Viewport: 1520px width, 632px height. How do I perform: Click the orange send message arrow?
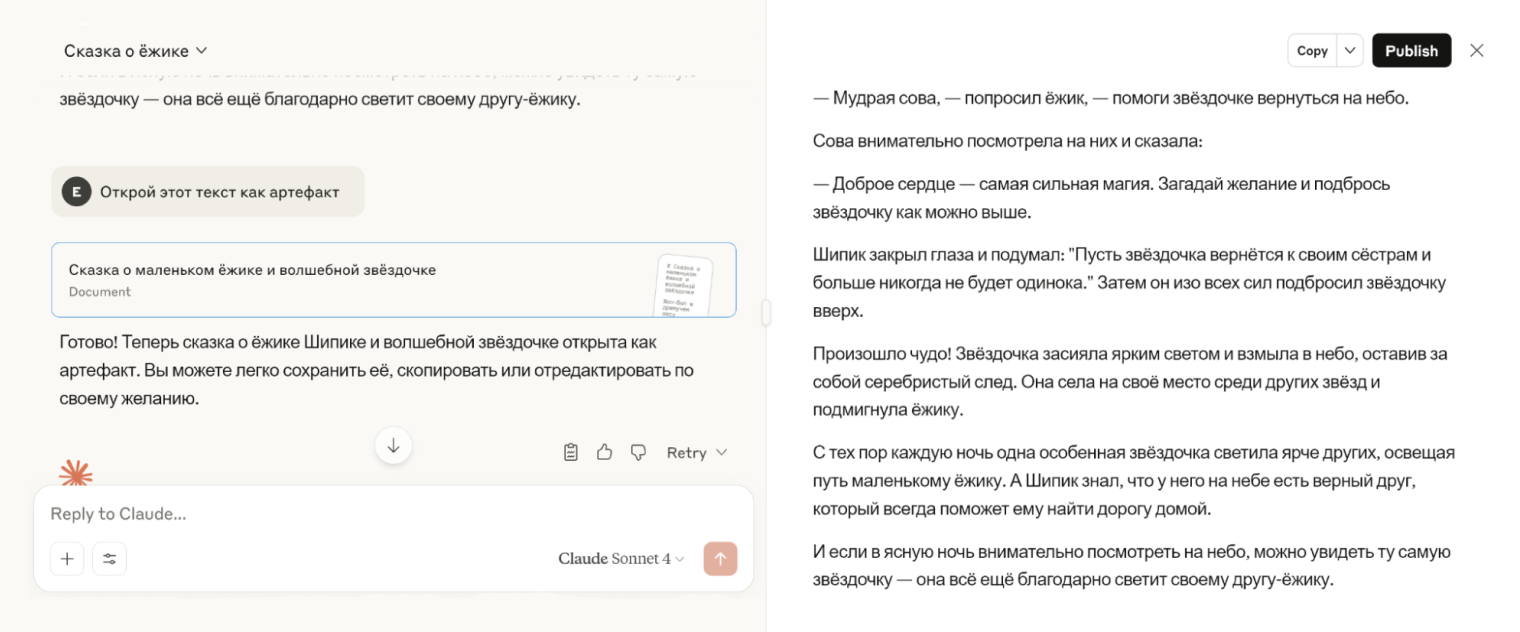pos(720,558)
